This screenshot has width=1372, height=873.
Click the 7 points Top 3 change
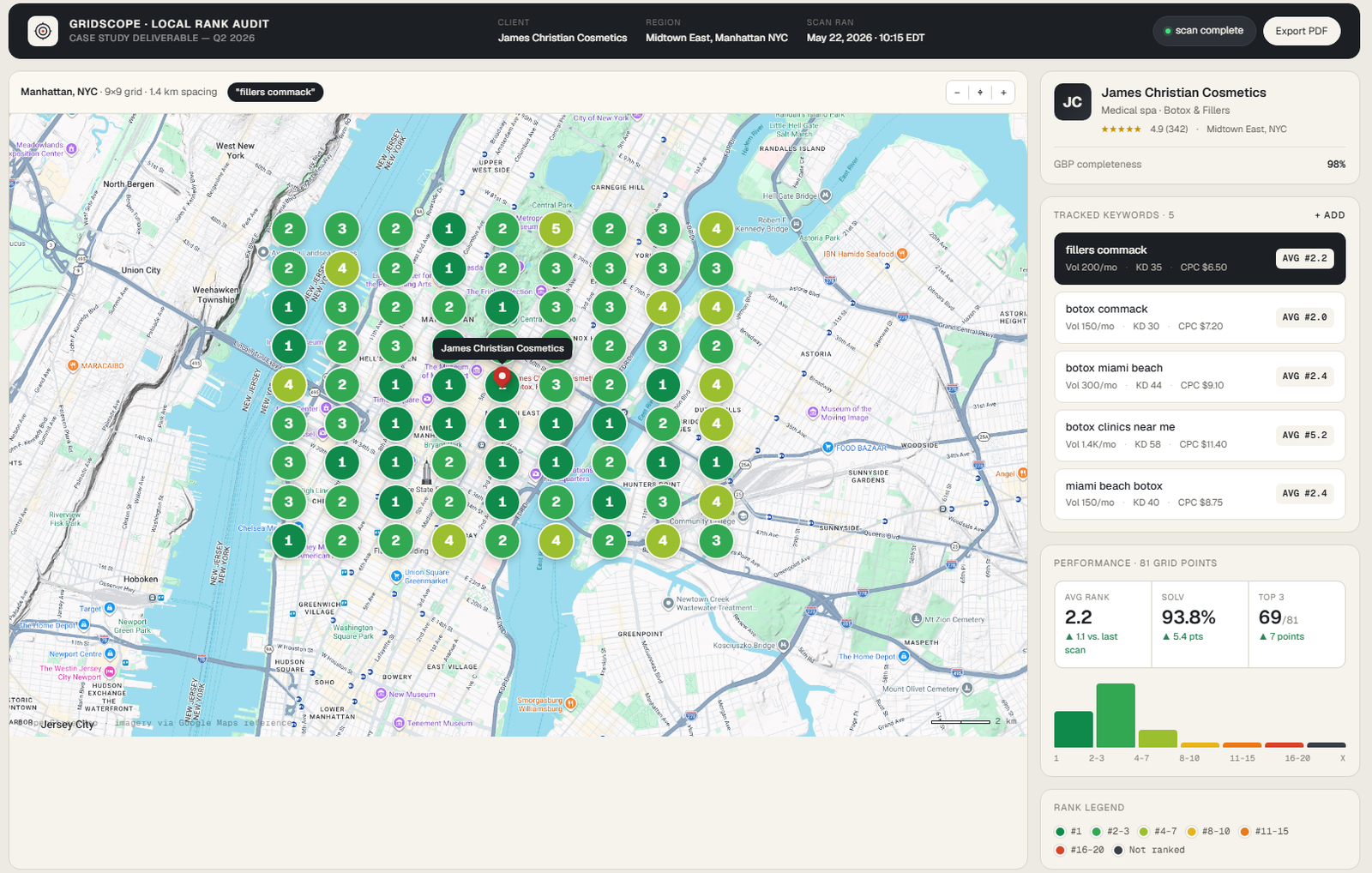[1281, 637]
